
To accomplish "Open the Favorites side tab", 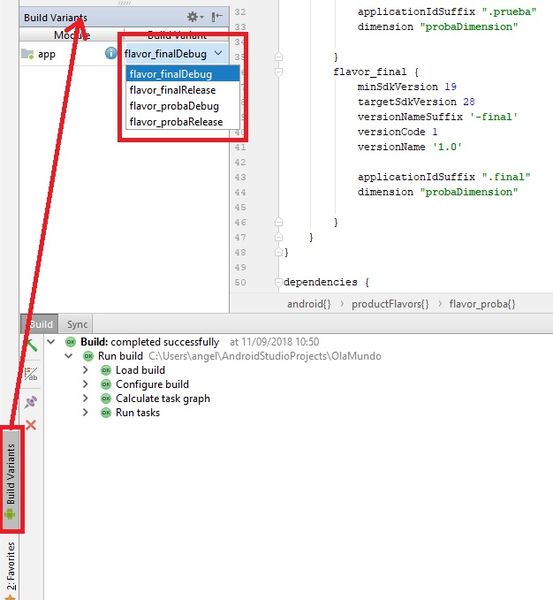I will pos(11,567).
